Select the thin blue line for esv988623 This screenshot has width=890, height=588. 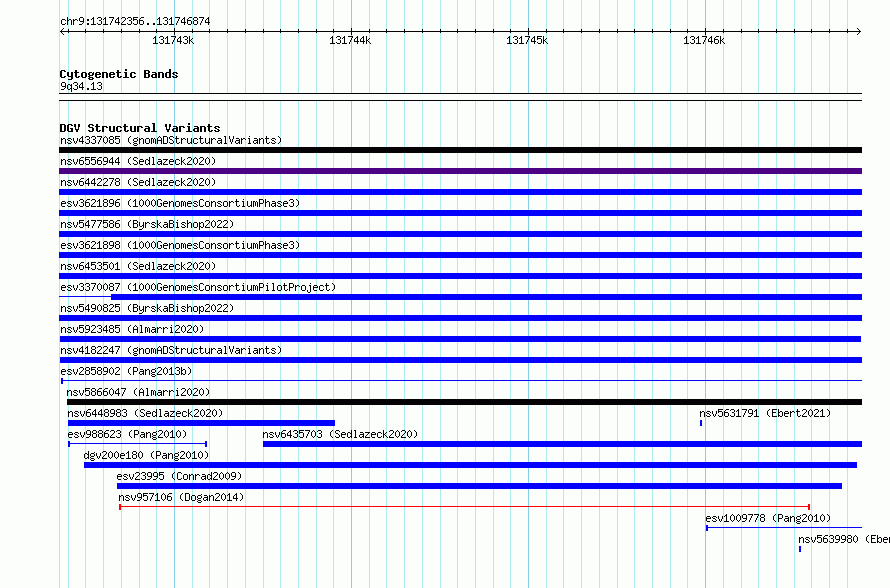click(137, 444)
